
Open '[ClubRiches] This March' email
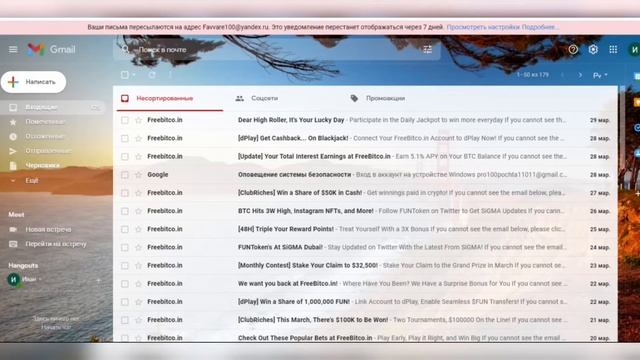point(365,320)
